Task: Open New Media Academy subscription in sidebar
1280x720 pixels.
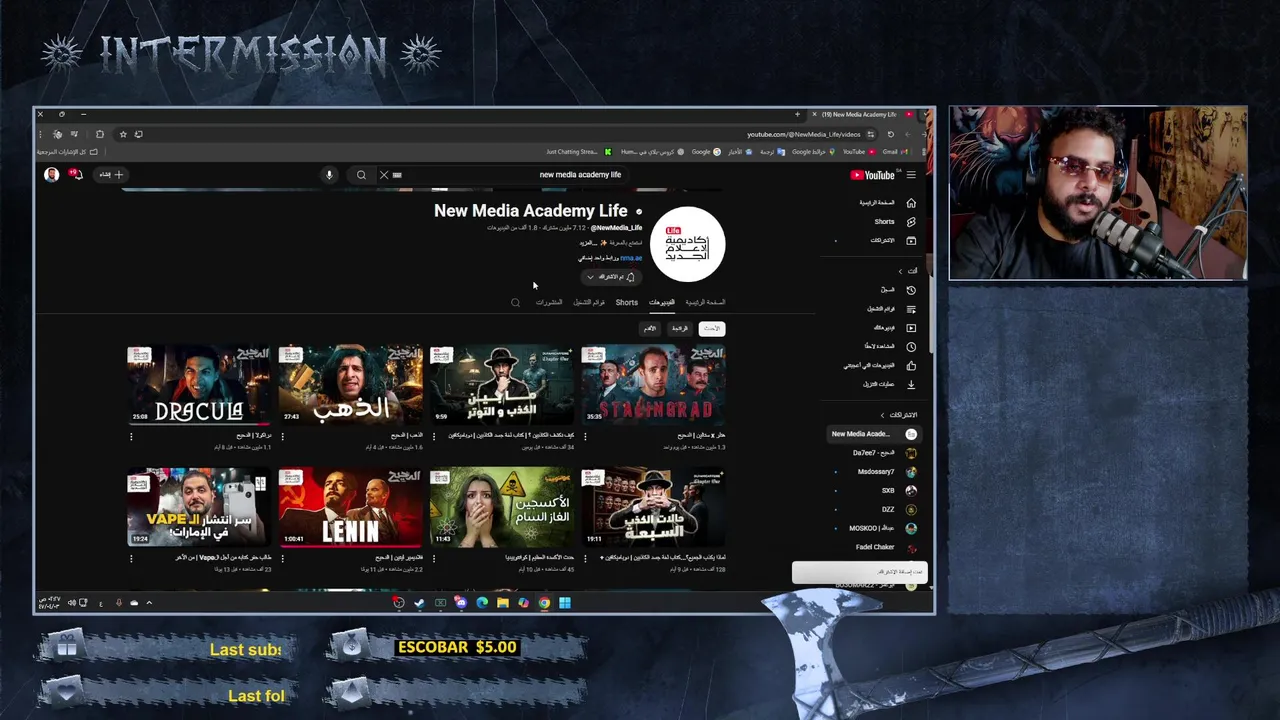Action: coord(873,434)
